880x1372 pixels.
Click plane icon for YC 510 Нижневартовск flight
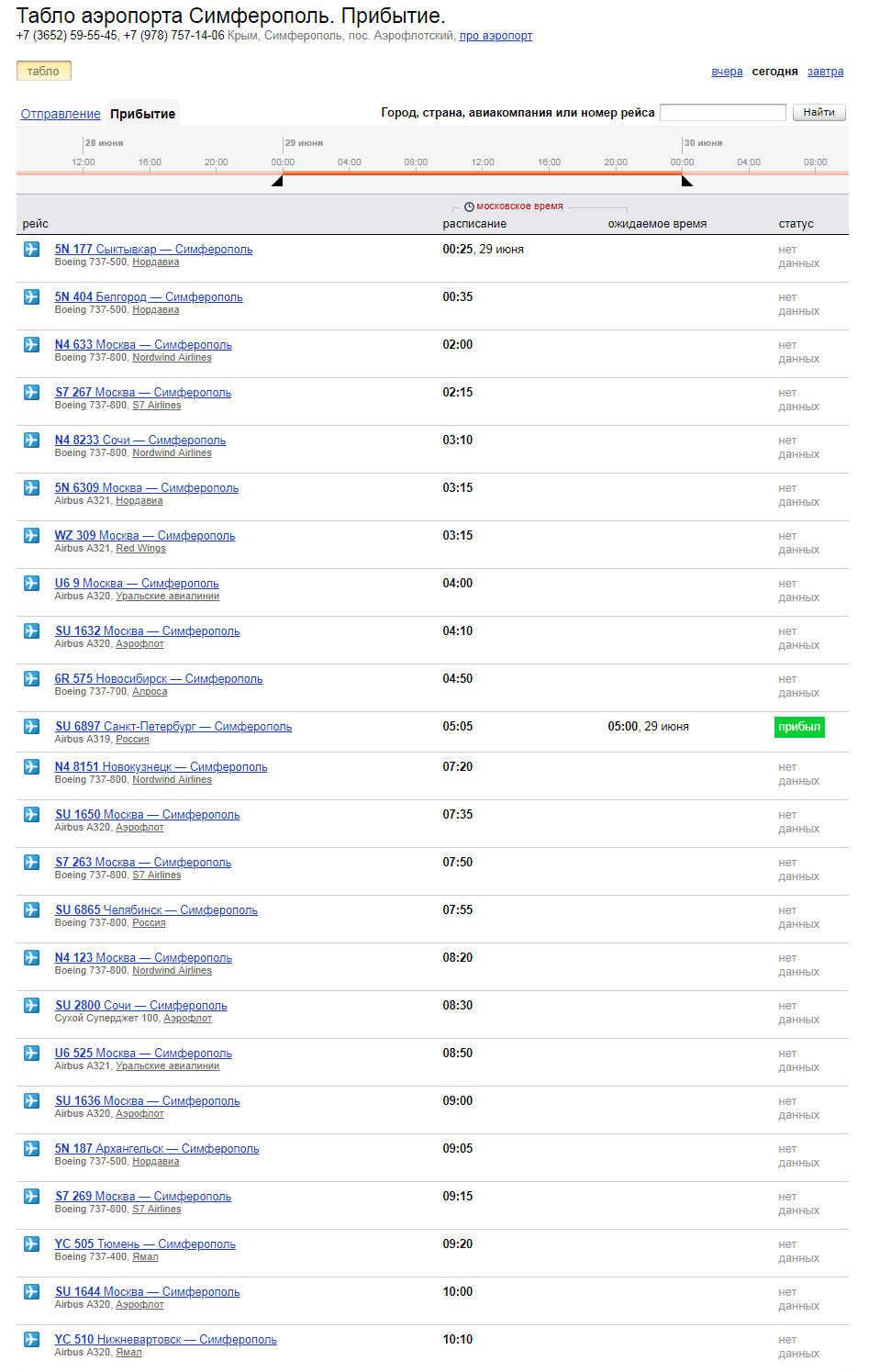(32, 1339)
